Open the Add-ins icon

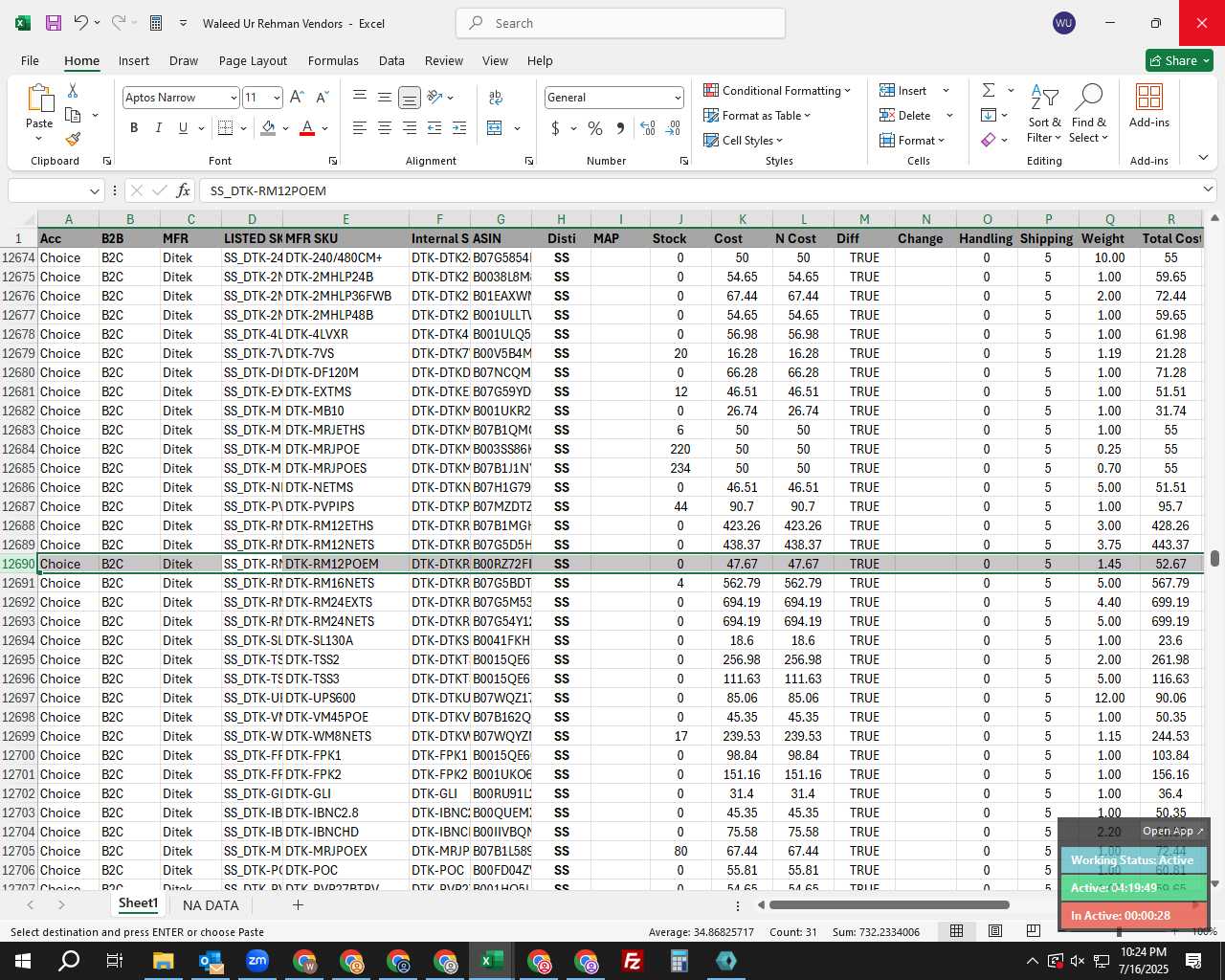click(x=1149, y=105)
